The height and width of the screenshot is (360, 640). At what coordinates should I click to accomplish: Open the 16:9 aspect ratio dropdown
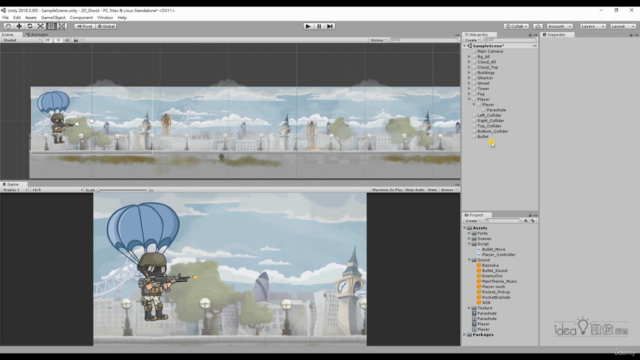point(57,190)
